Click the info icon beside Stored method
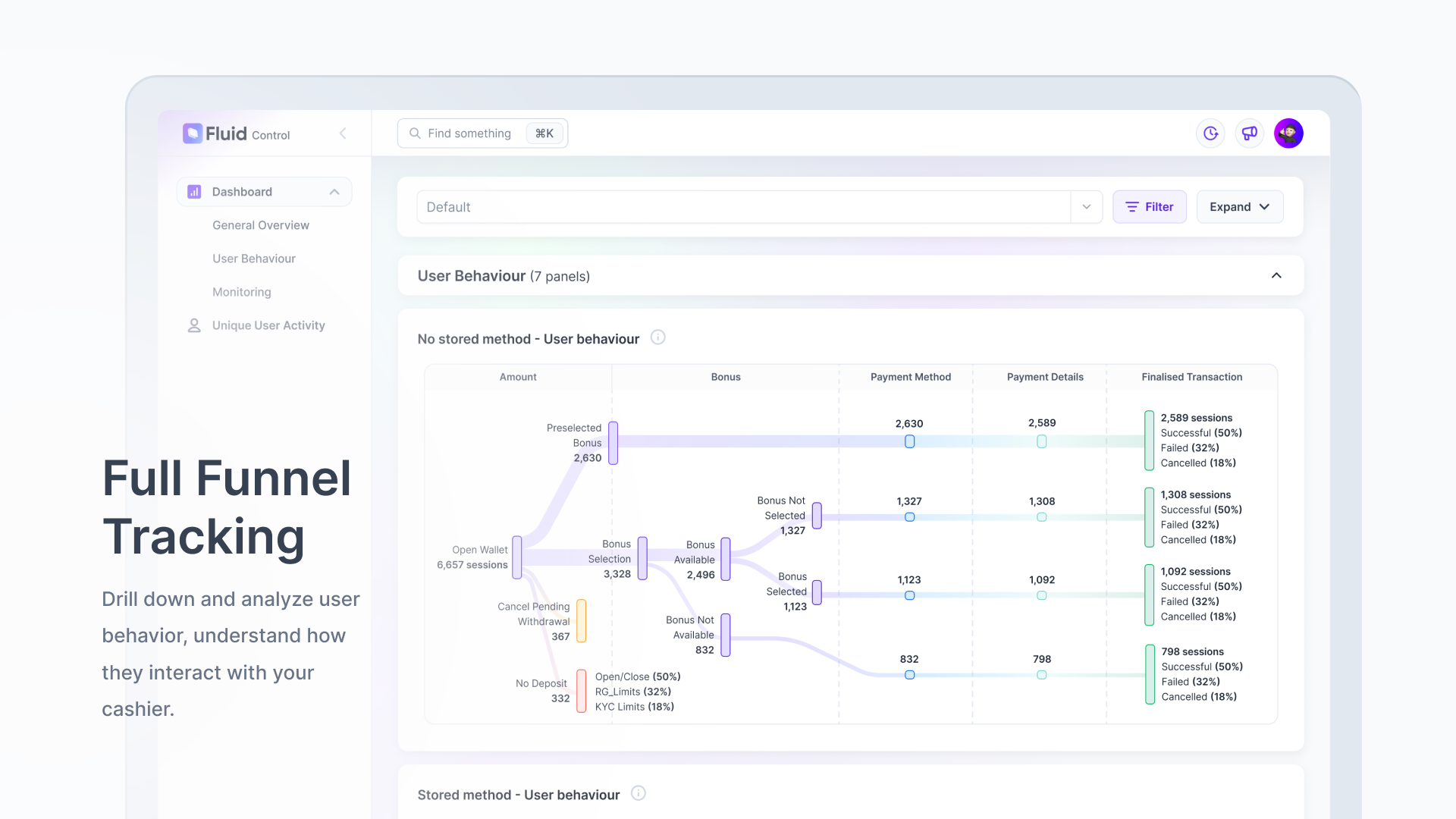The height and width of the screenshot is (819, 1456). 639,793
